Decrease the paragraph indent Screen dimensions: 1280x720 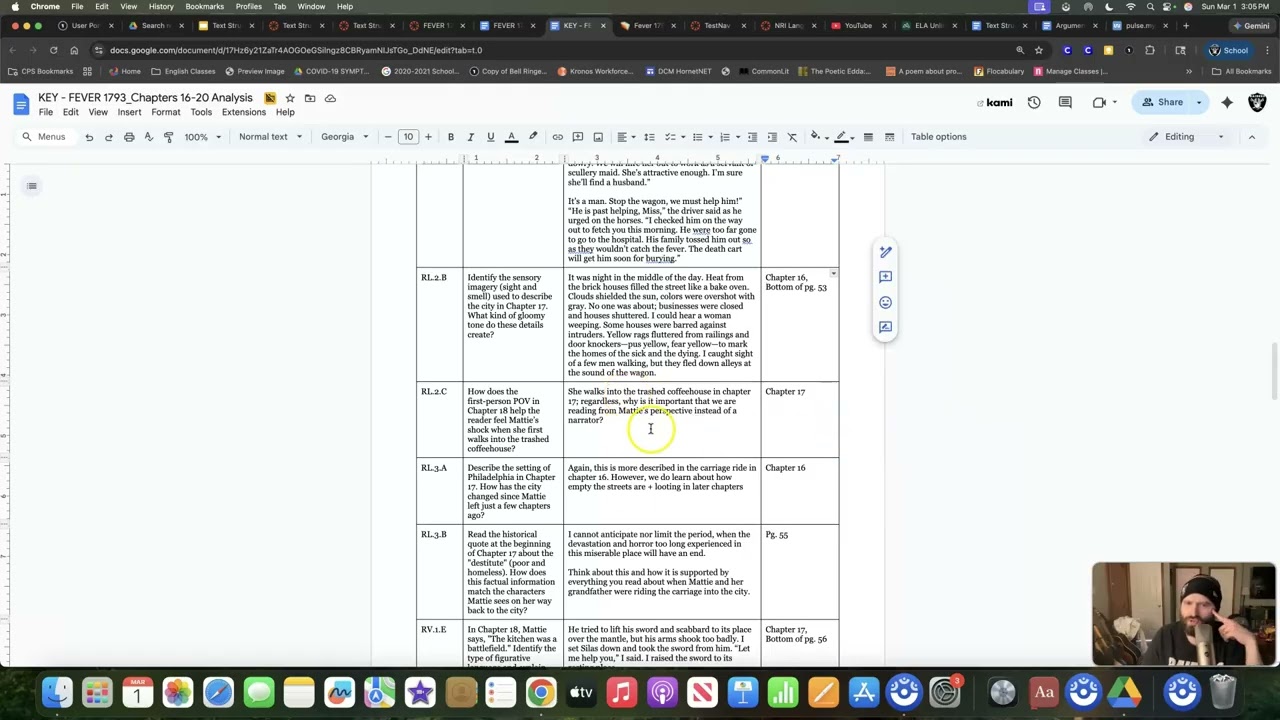click(753, 137)
